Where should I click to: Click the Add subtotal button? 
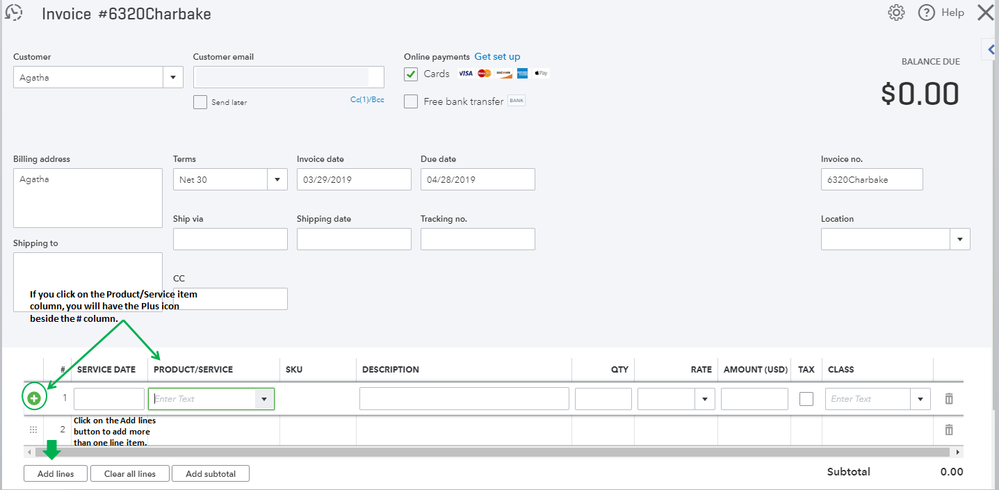pos(210,473)
